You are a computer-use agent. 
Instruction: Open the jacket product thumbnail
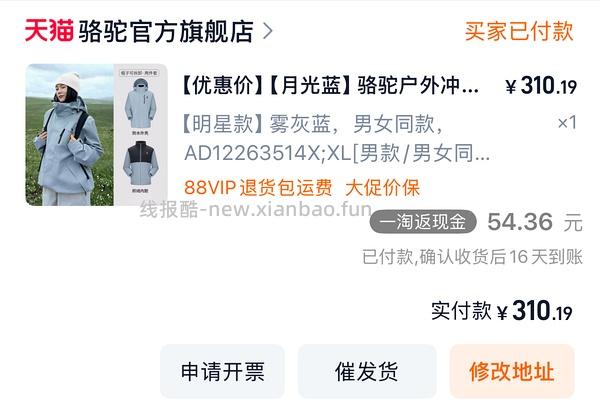tap(96, 135)
